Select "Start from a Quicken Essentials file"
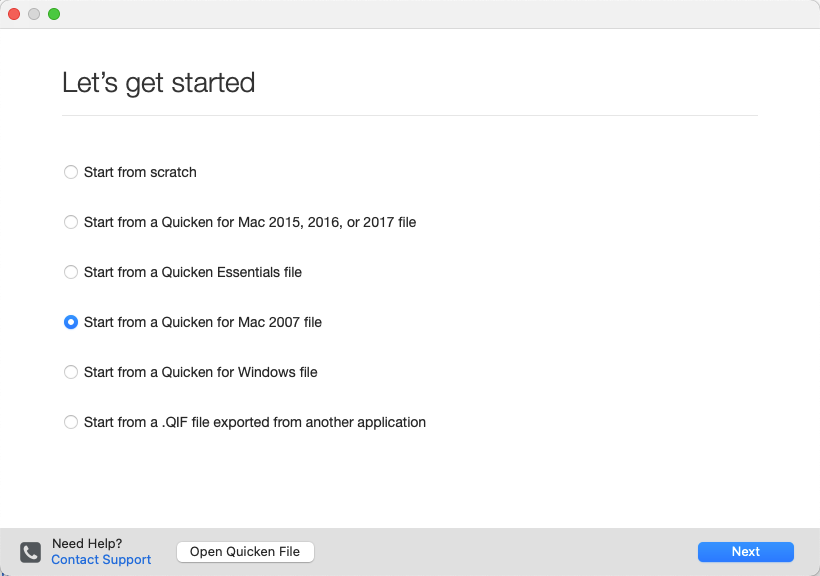The height and width of the screenshot is (576, 820). coord(71,272)
